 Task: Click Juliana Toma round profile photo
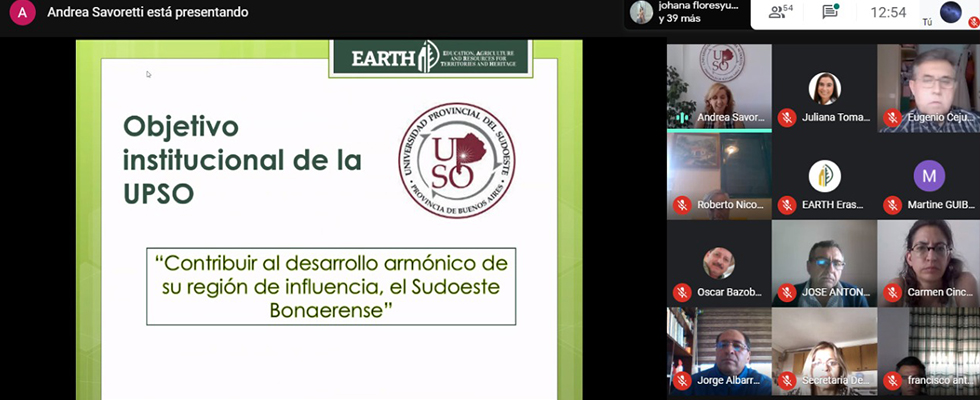pyautogui.click(x=824, y=88)
